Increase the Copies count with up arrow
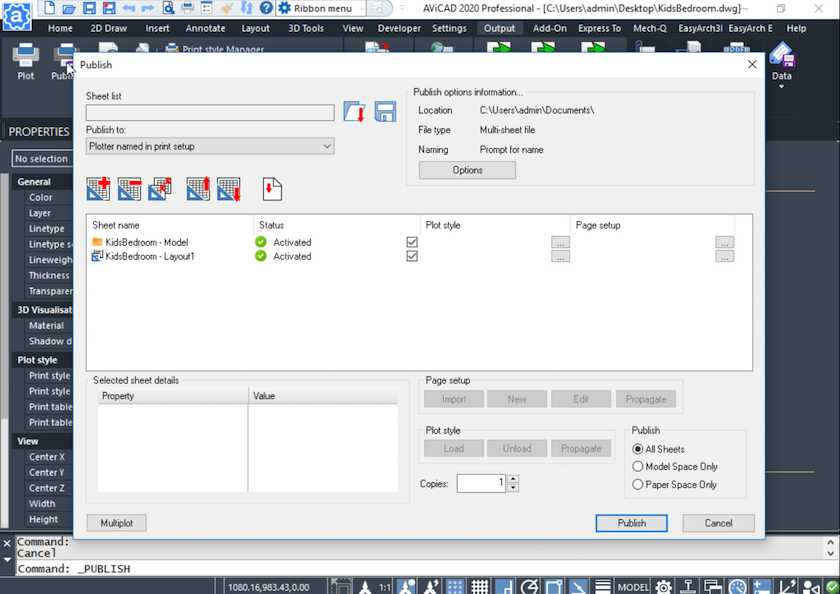840x594 pixels. [x=513, y=479]
